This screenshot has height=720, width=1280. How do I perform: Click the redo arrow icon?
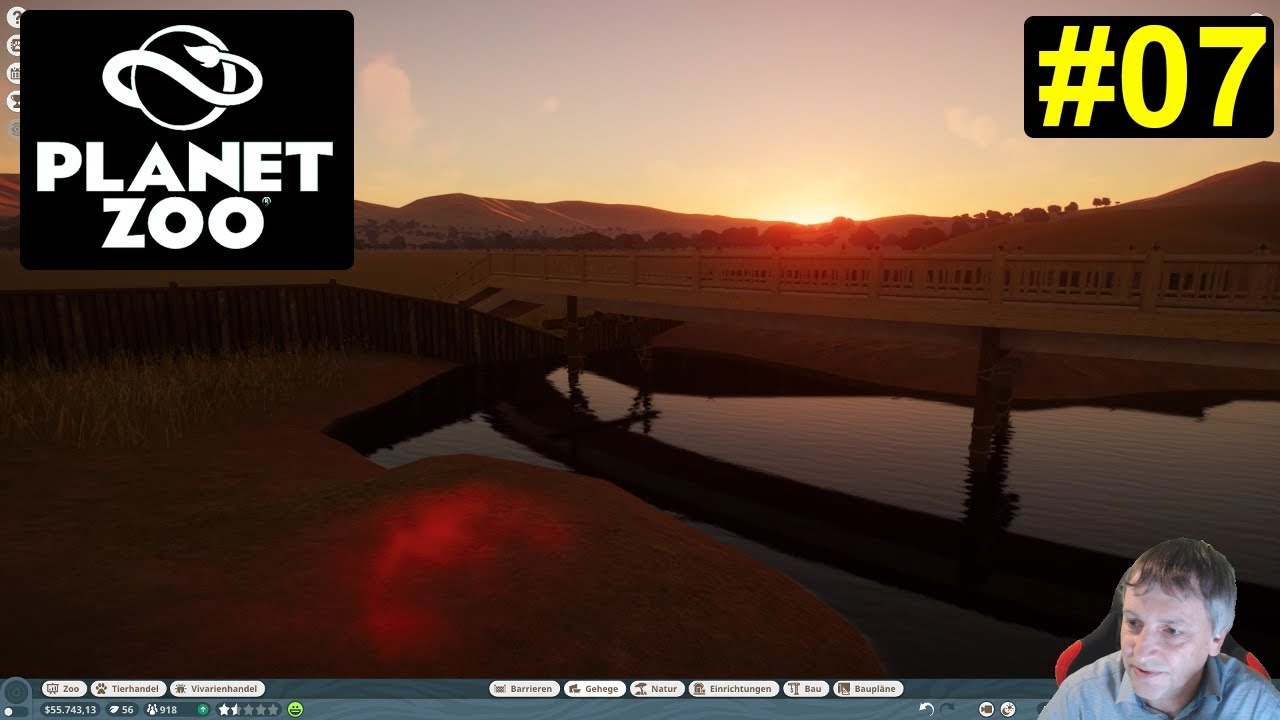point(947,709)
